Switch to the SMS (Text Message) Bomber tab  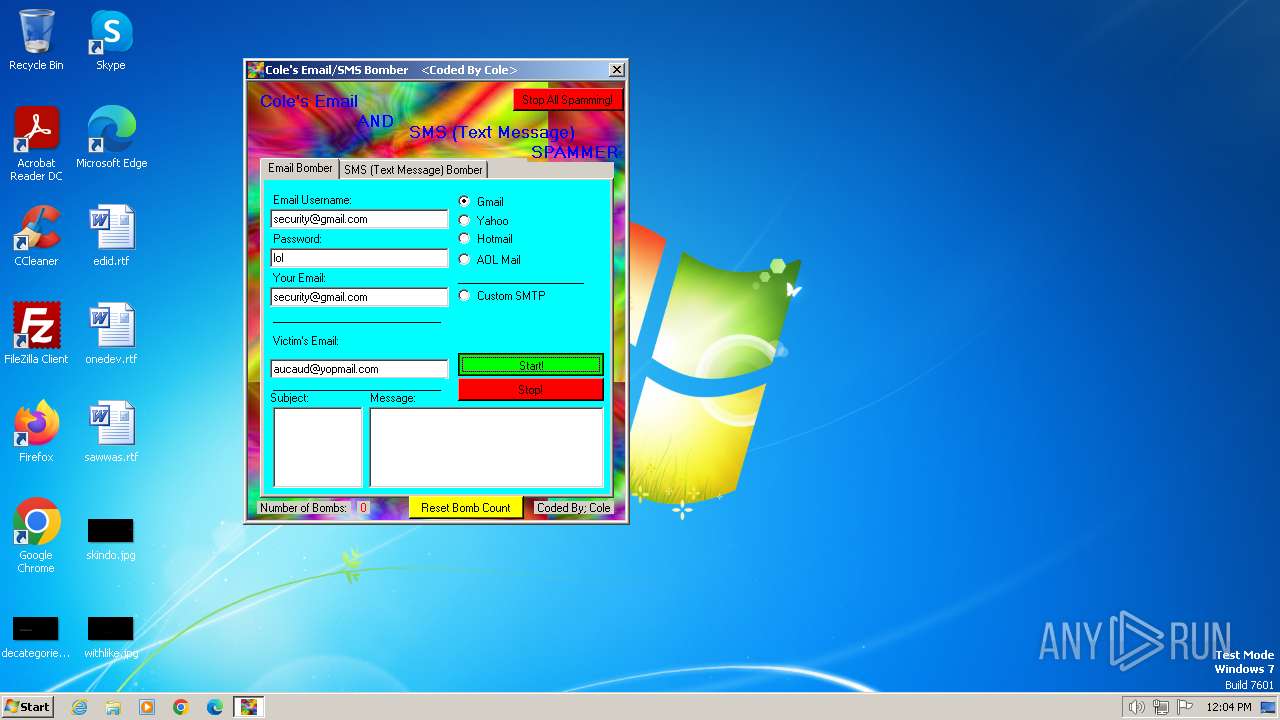413,170
